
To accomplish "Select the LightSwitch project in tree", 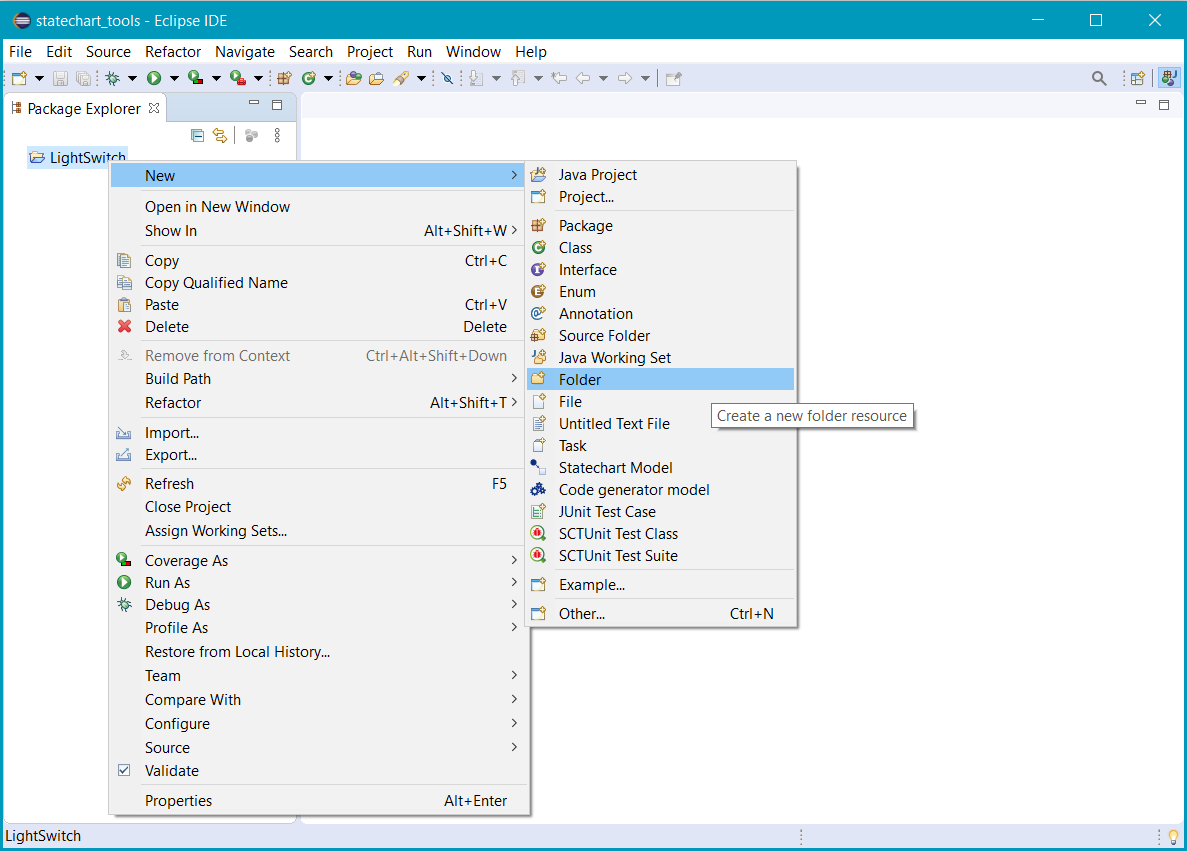I will pos(78,157).
